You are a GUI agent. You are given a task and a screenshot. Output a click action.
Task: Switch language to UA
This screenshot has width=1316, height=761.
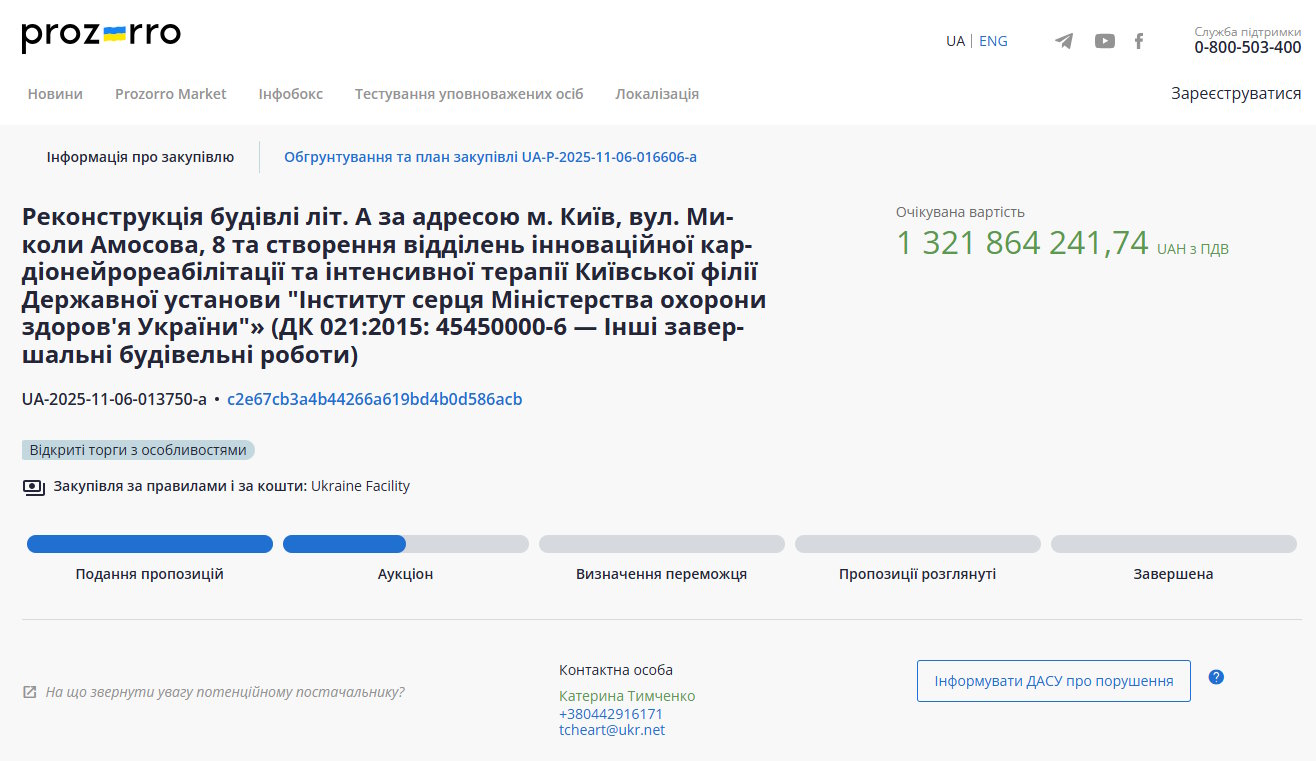tap(955, 41)
